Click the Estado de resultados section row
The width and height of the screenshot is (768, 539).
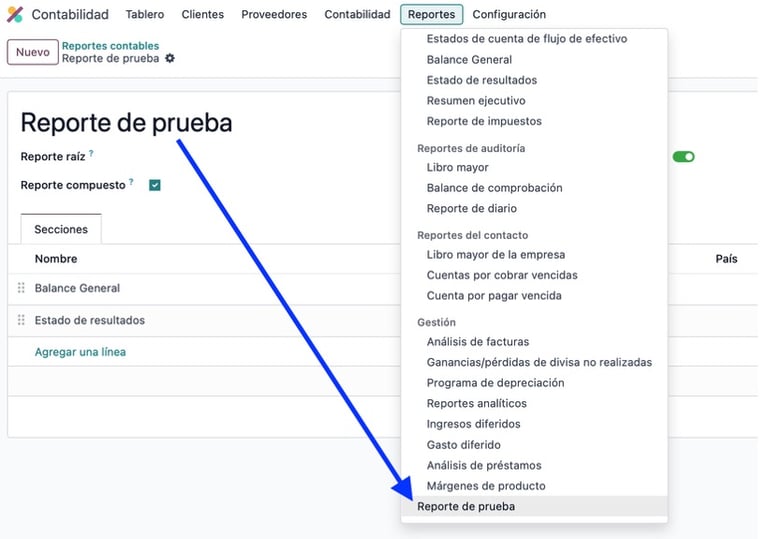[x=90, y=320]
